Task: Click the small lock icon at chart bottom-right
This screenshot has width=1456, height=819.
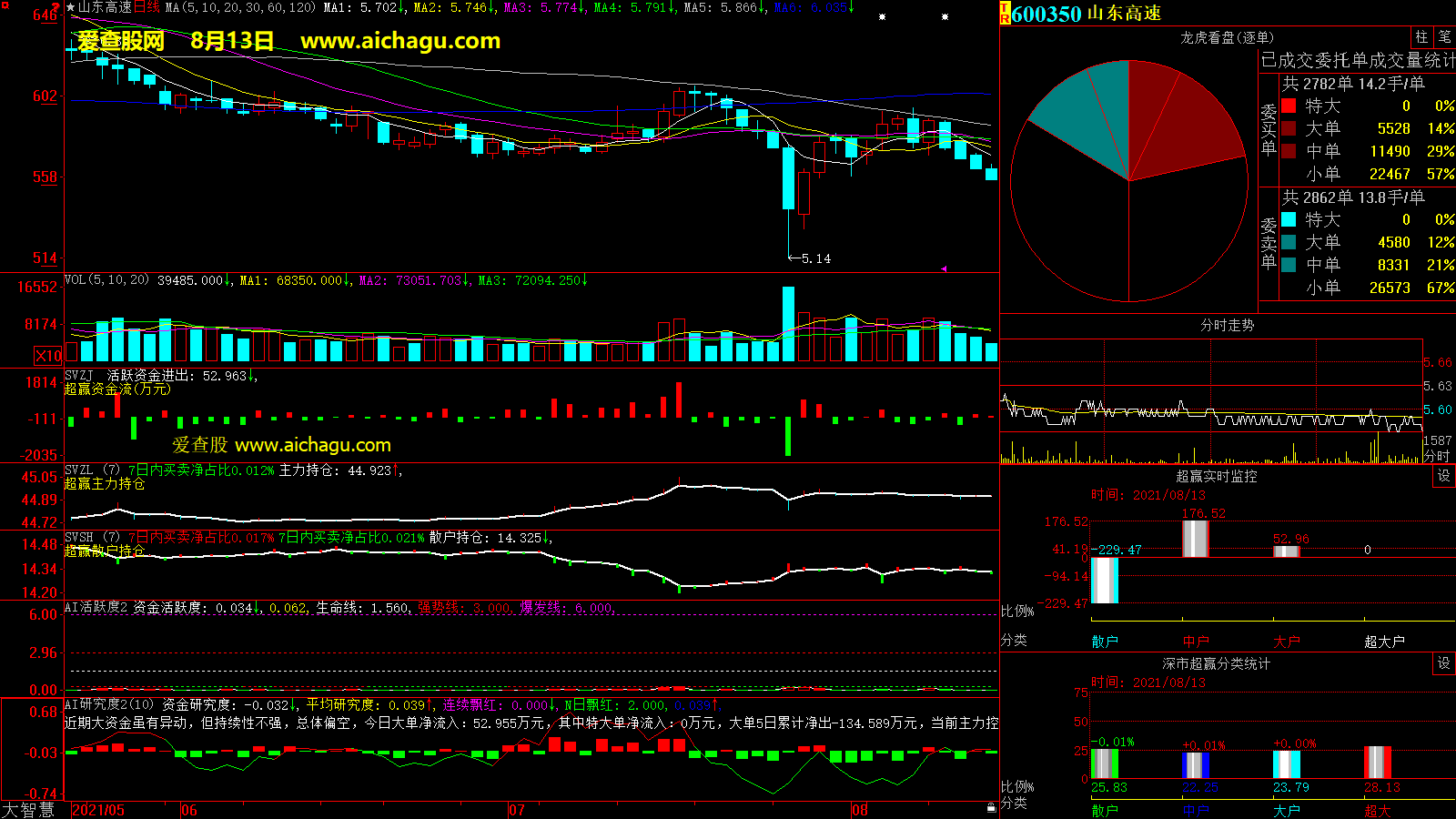Action: pos(991,807)
